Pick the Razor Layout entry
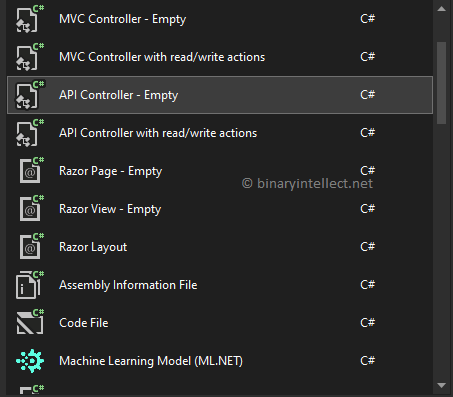This screenshot has width=453, height=397. 220,247
